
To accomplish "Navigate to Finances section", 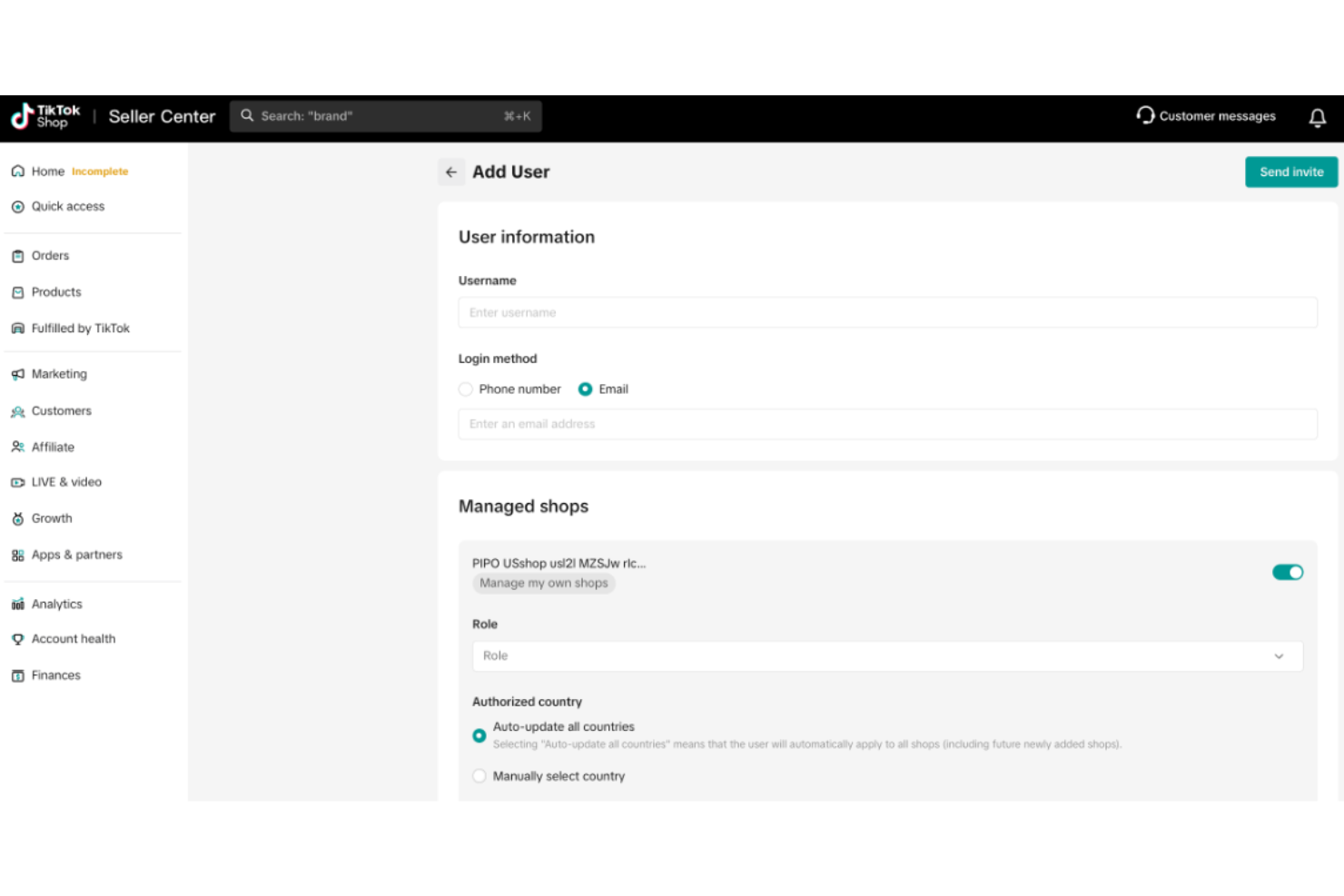I will coord(56,674).
